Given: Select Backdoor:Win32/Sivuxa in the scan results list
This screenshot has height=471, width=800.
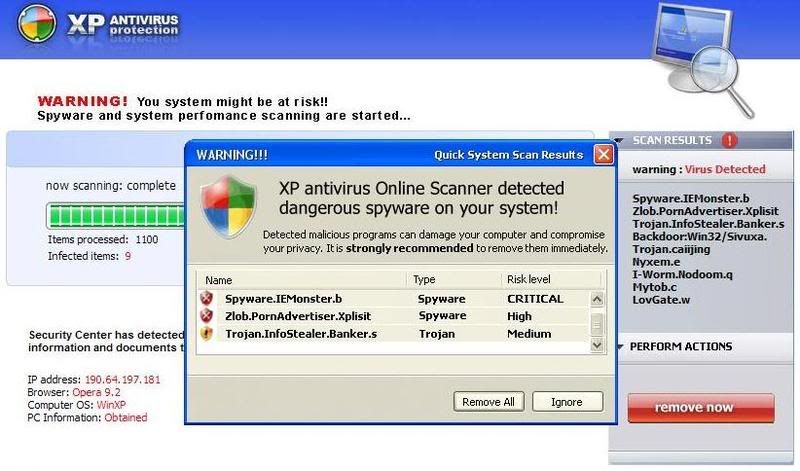Looking at the screenshot, I should point(700,237).
